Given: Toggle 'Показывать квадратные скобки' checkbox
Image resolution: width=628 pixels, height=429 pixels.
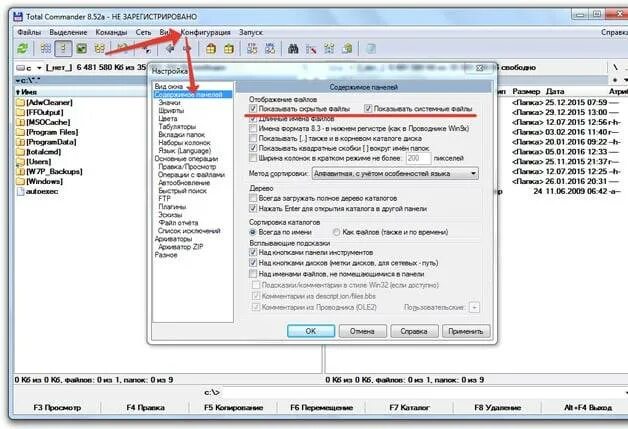Looking at the screenshot, I should (x=253, y=148).
